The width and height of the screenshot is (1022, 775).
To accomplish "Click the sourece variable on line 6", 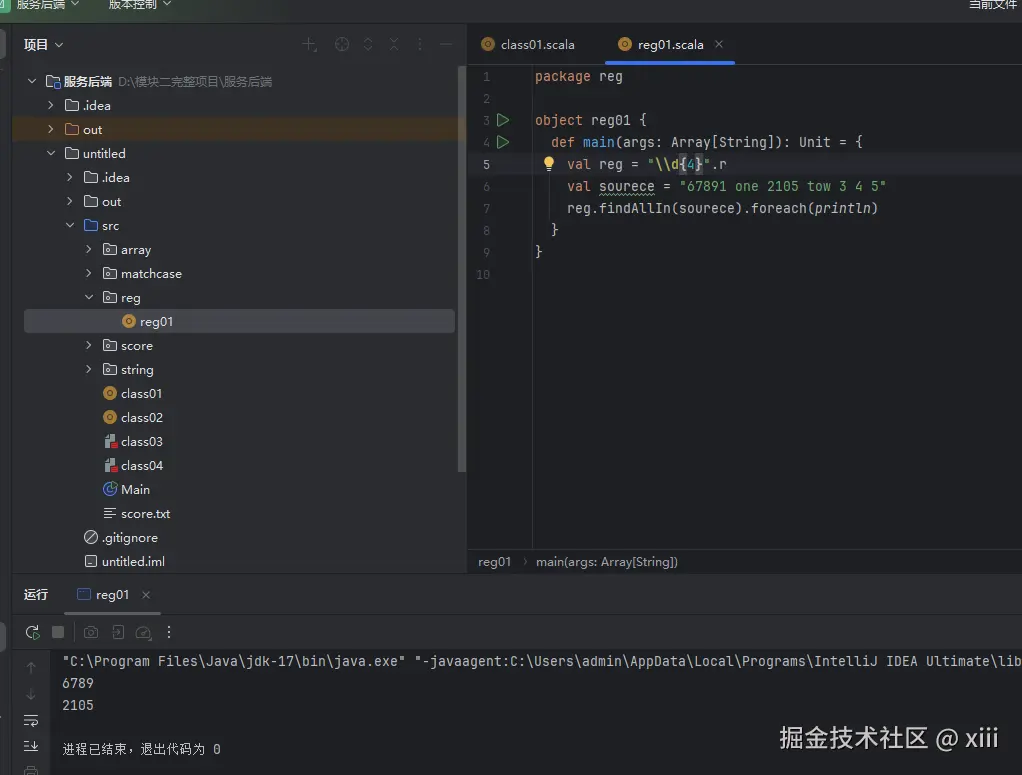I will tap(626, 186).
